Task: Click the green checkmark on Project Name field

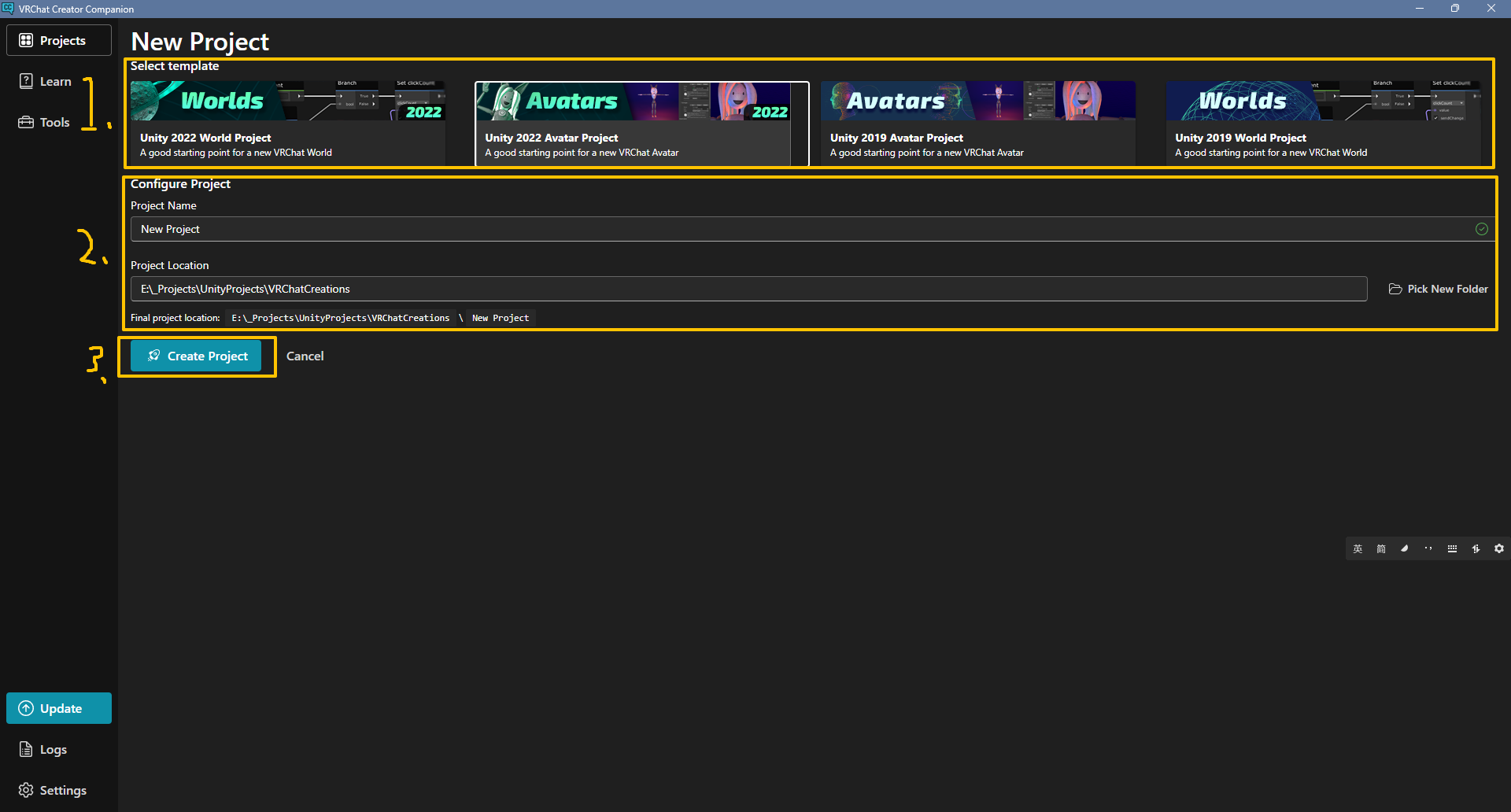Action: pyautogui.click(x=1482, y=229)
